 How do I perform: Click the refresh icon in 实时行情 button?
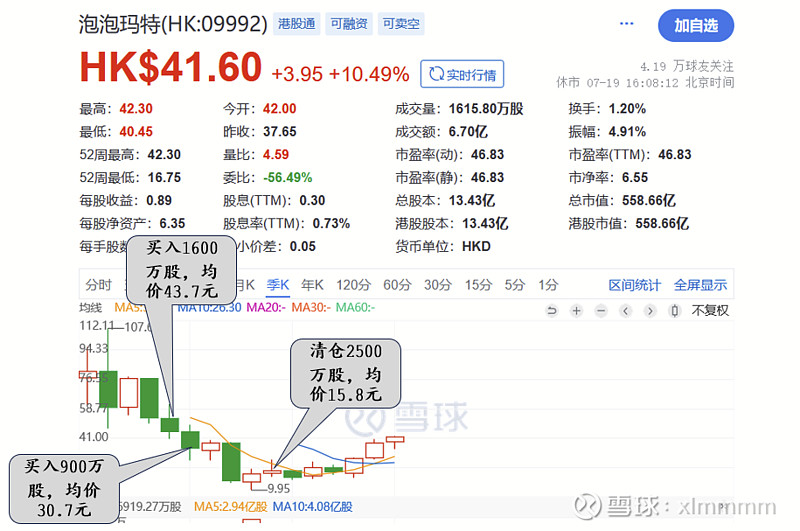click(x=436, y=74)
